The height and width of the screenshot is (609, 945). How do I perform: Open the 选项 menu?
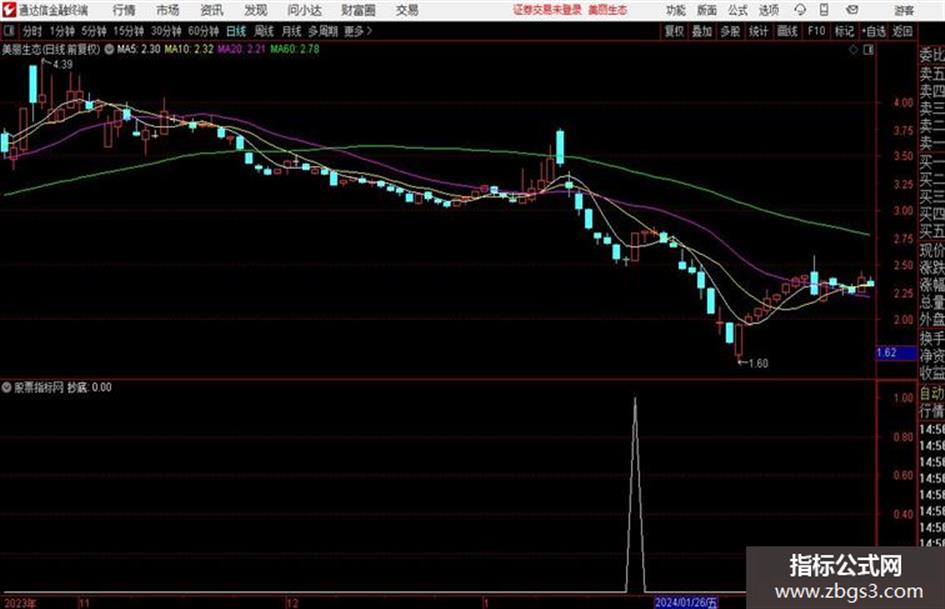(768, 10)
